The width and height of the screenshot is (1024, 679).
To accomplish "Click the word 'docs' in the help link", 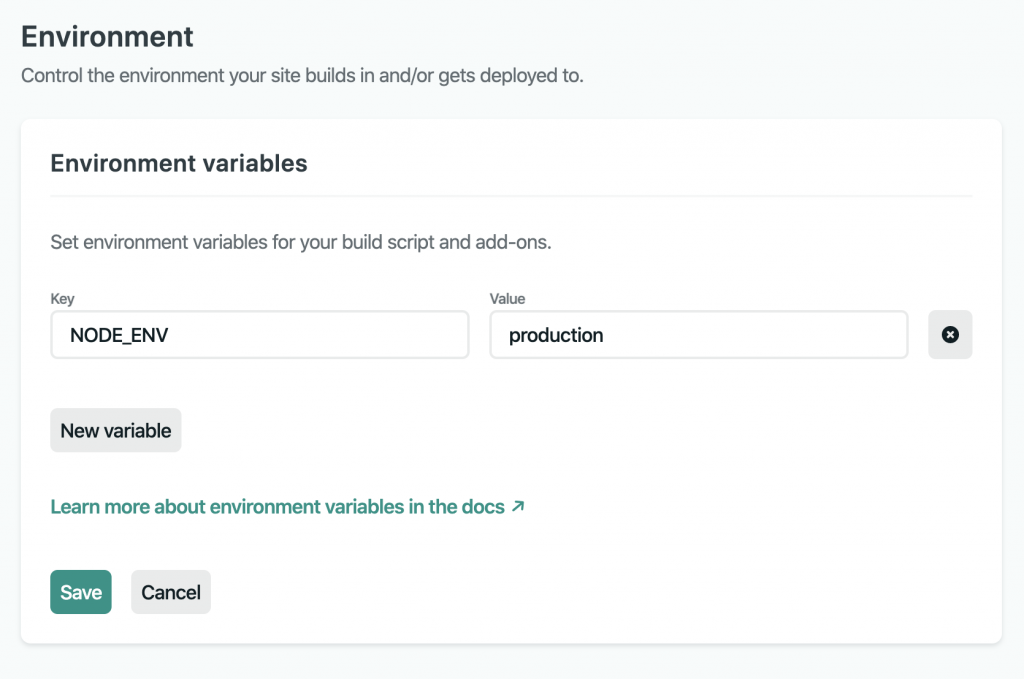I will pos(483,507).
